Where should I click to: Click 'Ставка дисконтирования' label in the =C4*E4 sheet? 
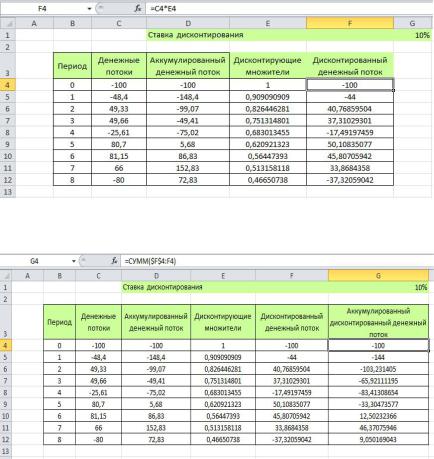click(195, 35)
